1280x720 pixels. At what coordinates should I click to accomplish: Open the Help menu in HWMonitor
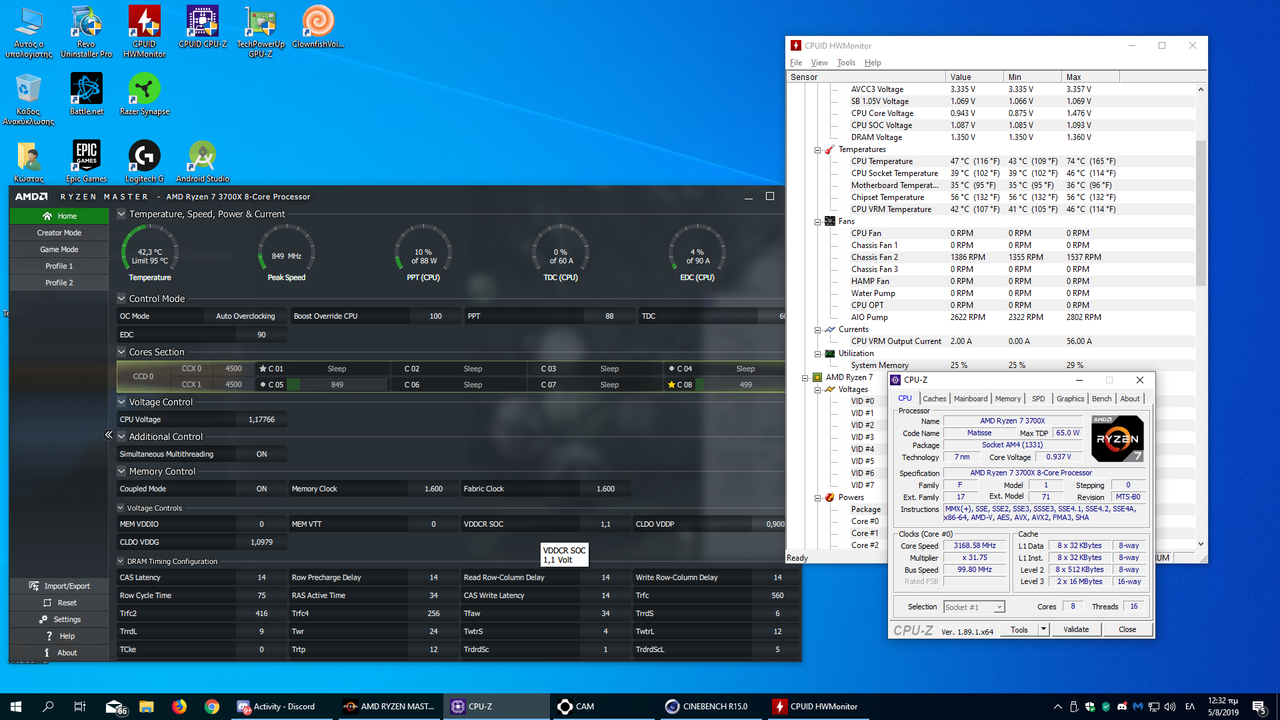pyautogui.click(x=873, y=62)
